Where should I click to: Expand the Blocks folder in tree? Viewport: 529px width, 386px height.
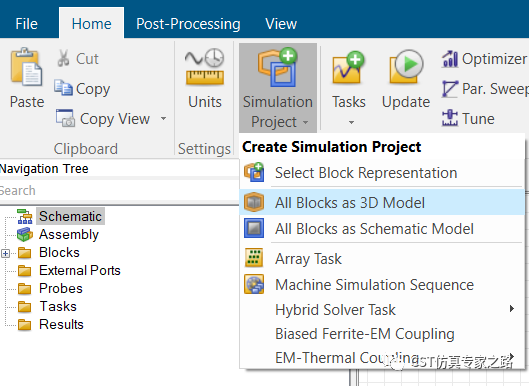5,253
